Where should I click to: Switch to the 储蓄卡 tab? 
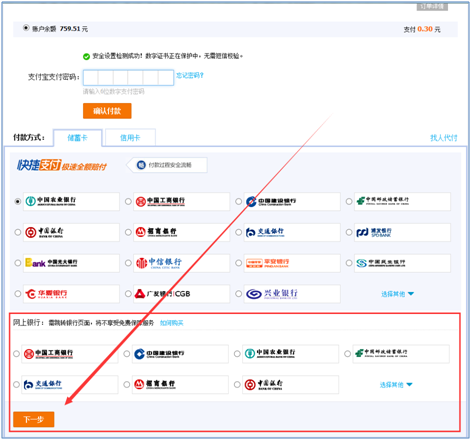pos(77,138)
